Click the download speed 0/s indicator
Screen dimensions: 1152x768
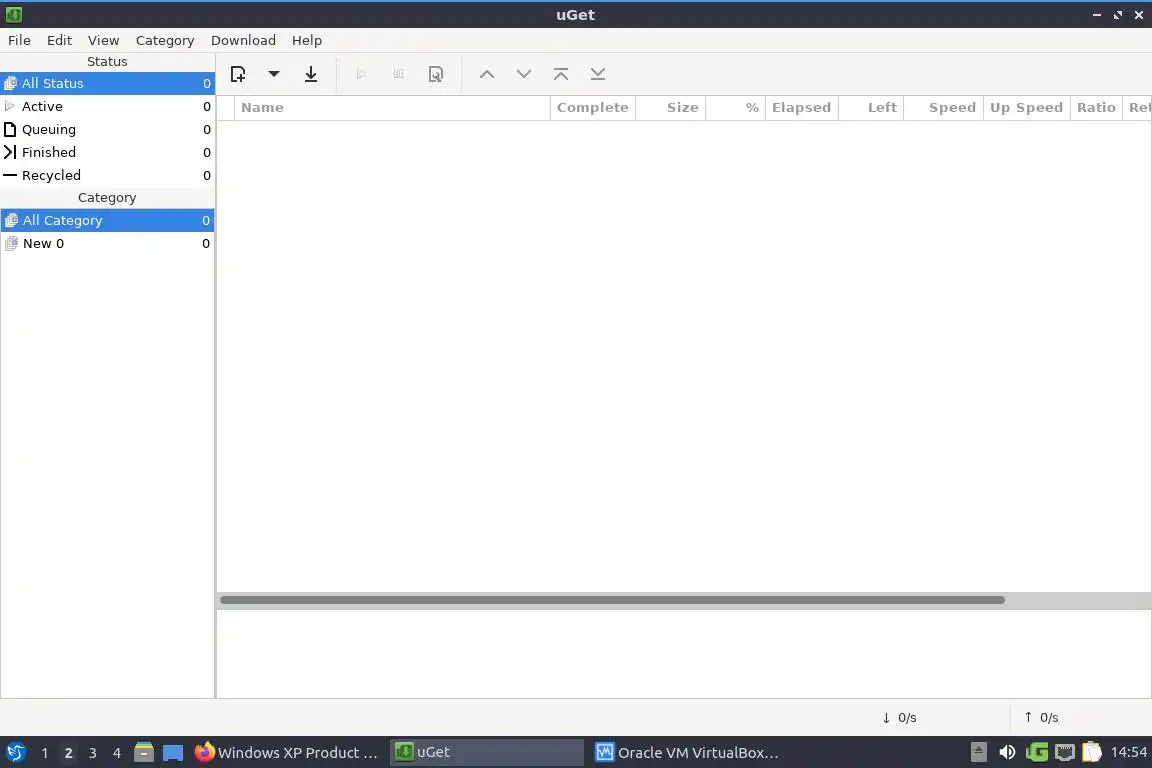coord(899,718)
